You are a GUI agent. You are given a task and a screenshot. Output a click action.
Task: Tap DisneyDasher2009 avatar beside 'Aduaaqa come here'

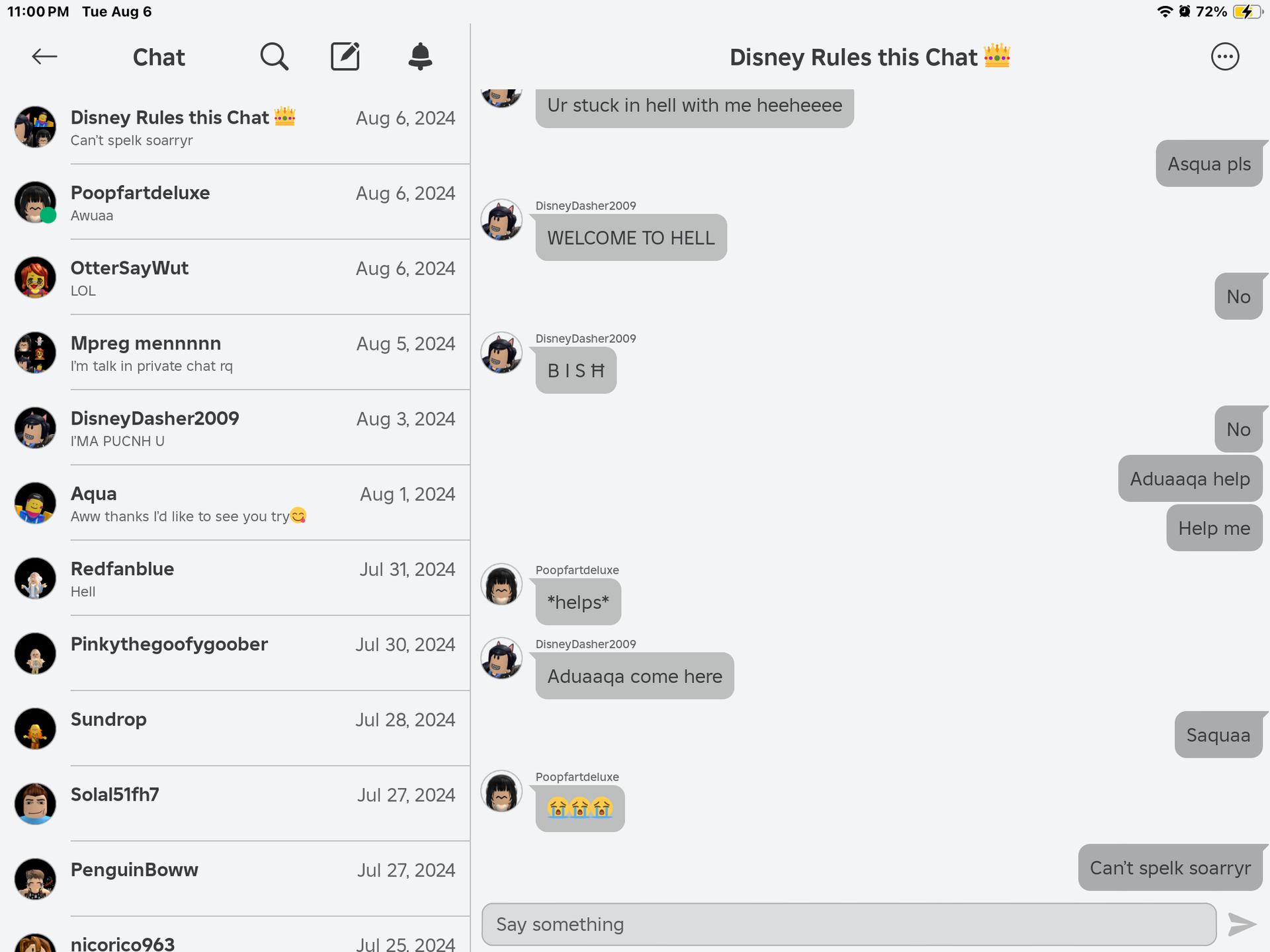[x=501, y=658]
